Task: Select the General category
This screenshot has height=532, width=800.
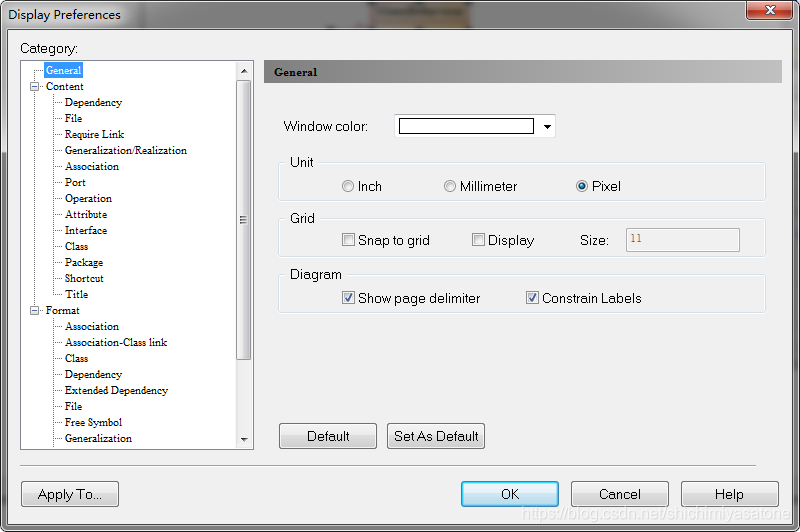Action: tap(63, 70)
